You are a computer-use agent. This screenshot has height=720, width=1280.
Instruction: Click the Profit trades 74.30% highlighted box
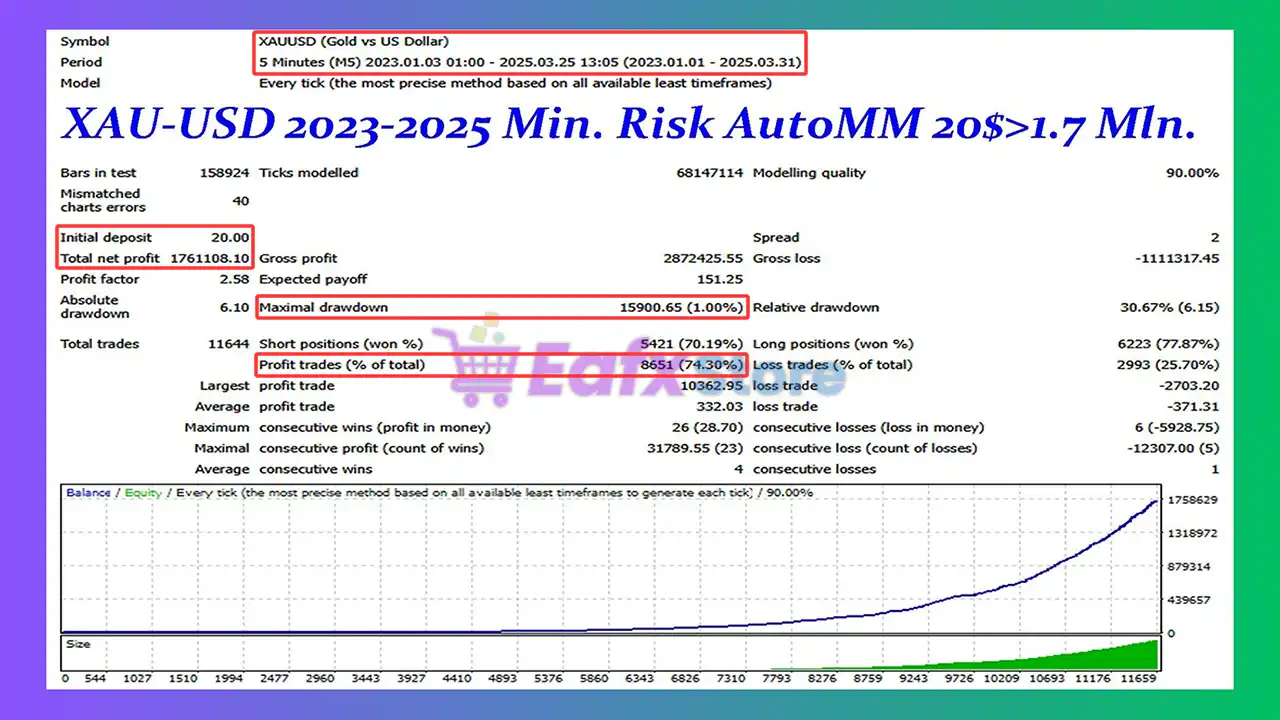pos(500,364)
